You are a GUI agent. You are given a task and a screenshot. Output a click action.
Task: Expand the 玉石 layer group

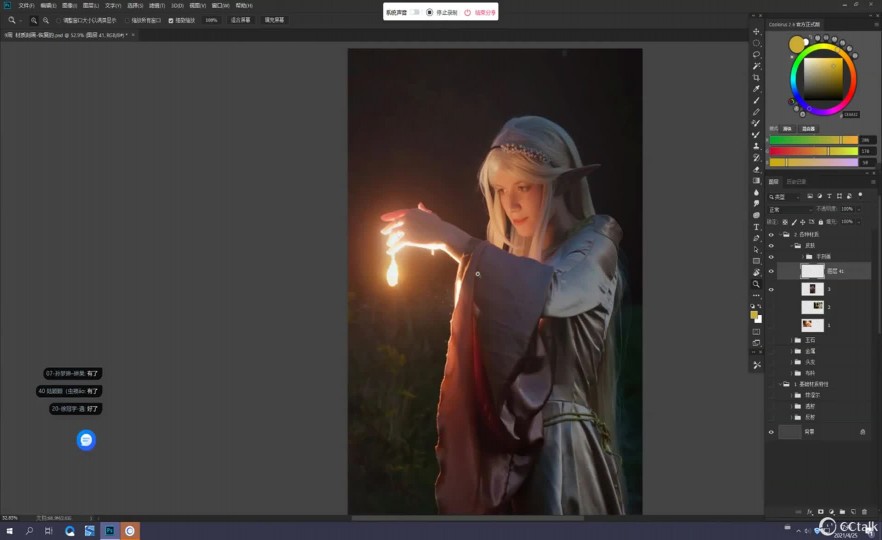(791, 340)
